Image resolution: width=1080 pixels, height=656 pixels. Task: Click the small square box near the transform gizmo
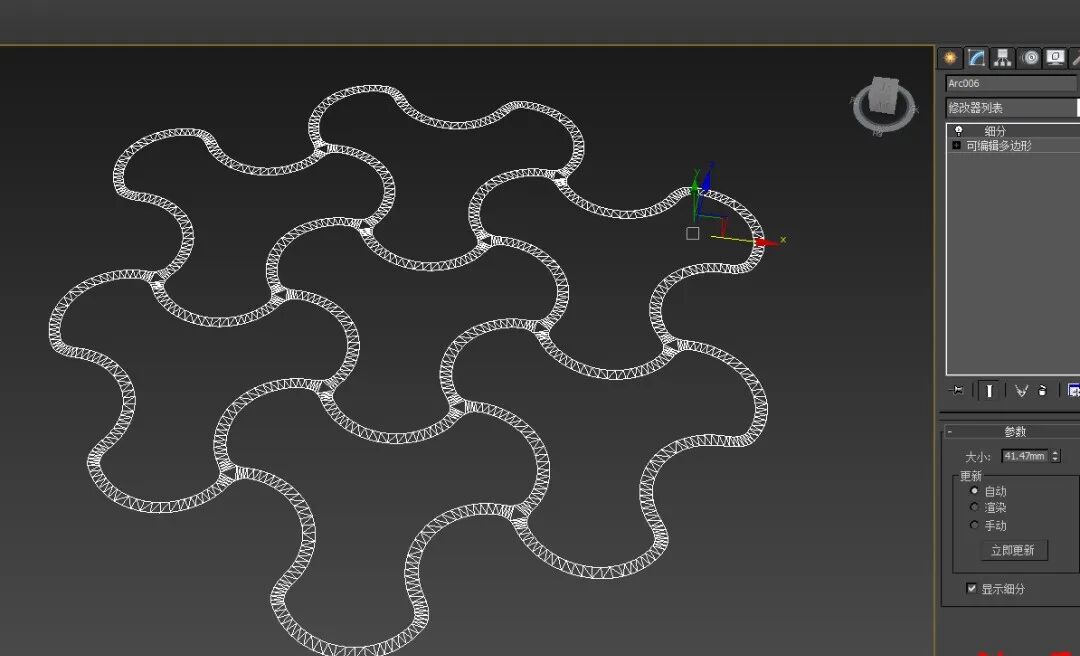click(693, 234)
